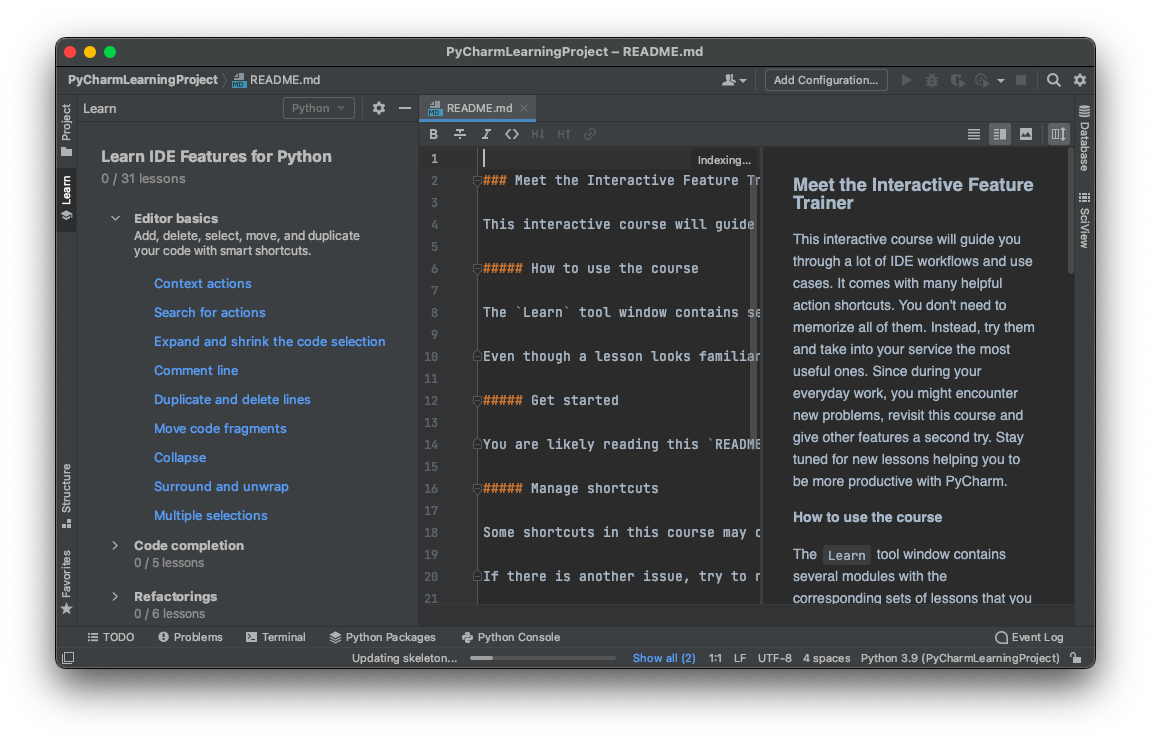Open the Event Log

click(1029, 637)
